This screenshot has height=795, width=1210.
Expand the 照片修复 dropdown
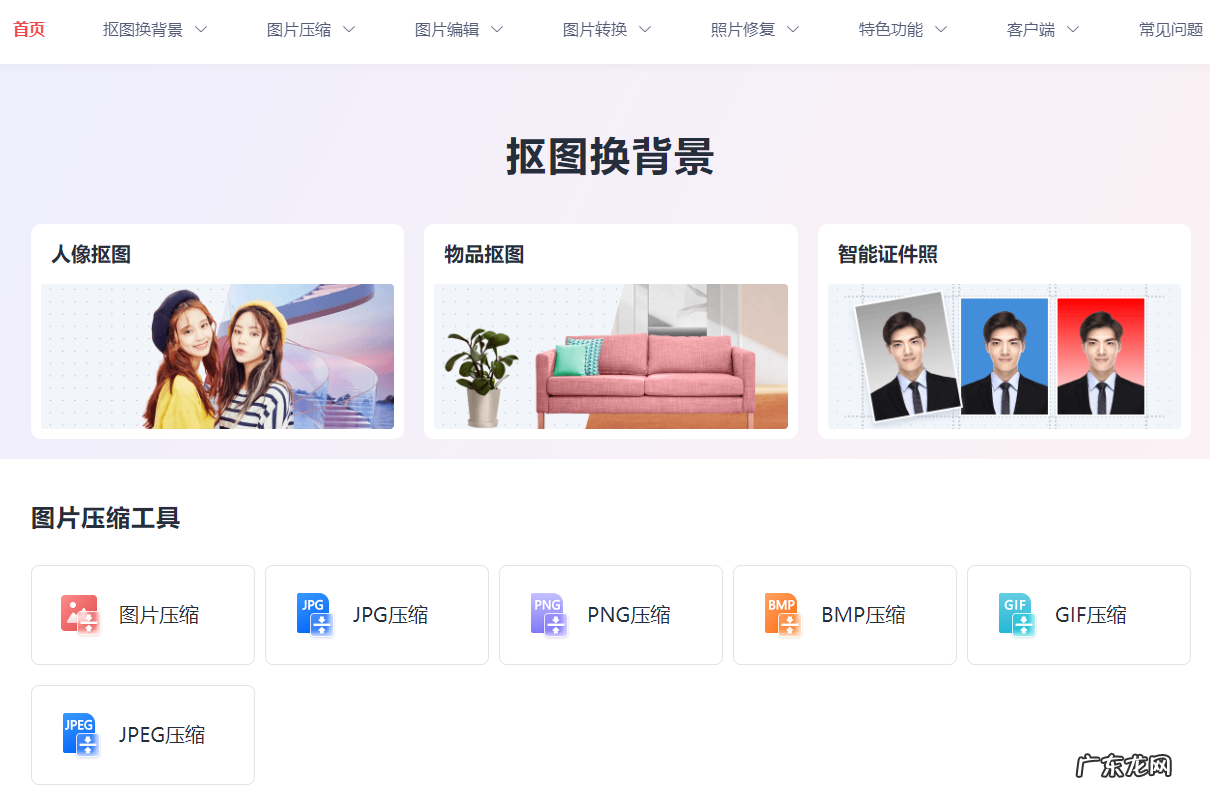point(743,29)
